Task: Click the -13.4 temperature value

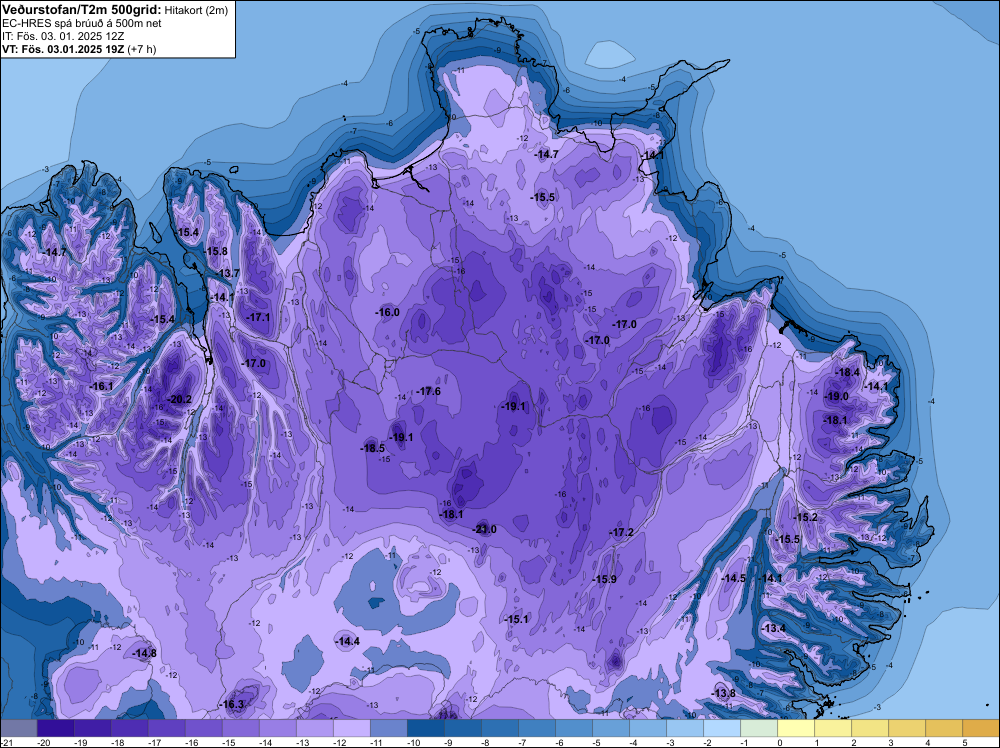Action: (x=774, y=628)
